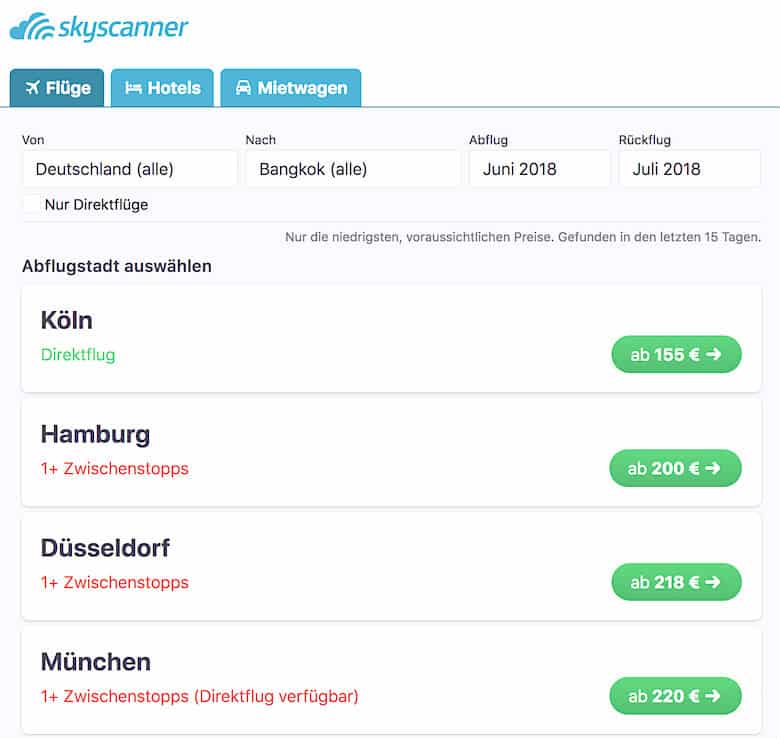Open the Rückflug Juli 2018 date selector
Screen dimensions: 780x738
(x=689, y=169)
